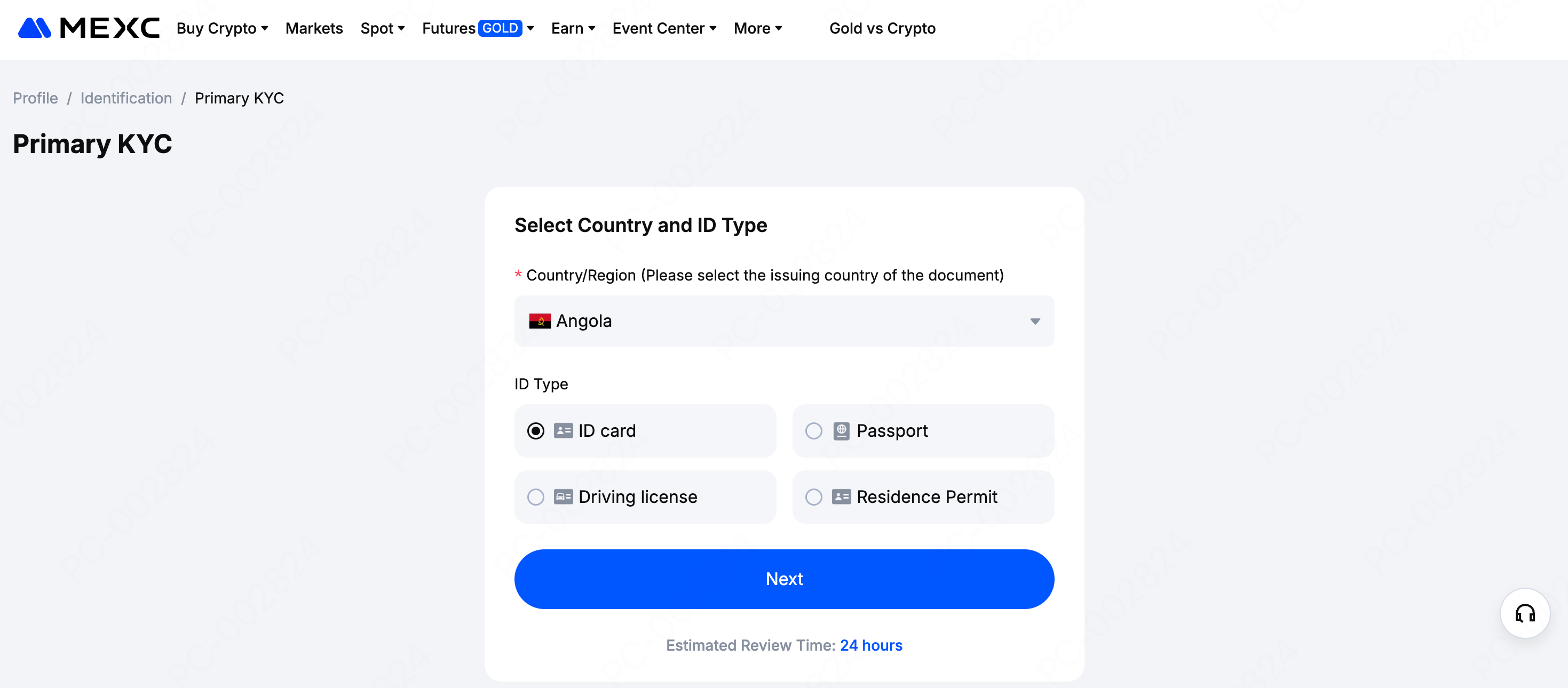The height and width of the screenshot is (688, 1568).
Task: Select the Driving license radio button
Action: coord(536,497)
